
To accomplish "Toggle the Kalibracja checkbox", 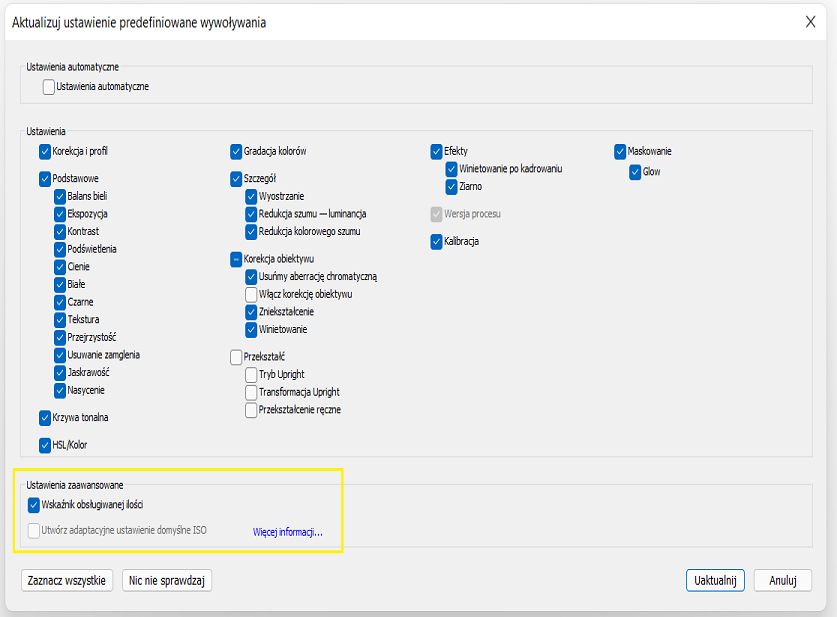I will point(436,242).
